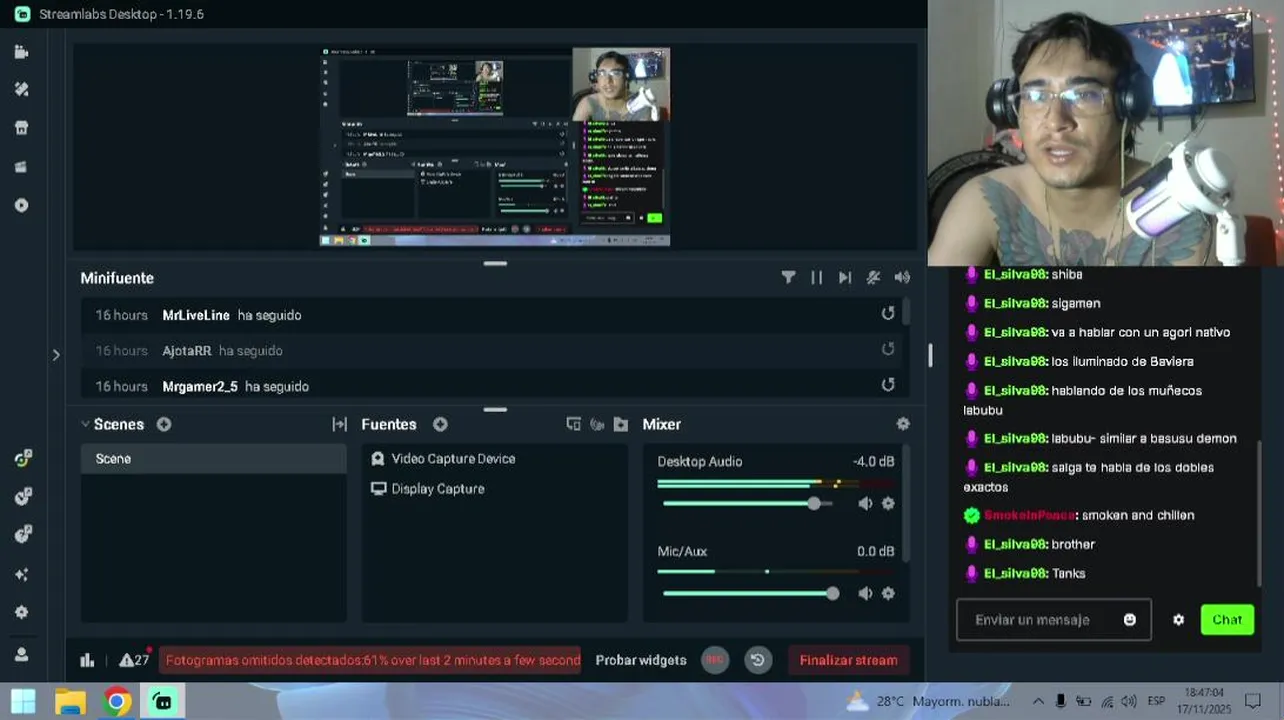Open scene transitions icon next to Scenes
The image size is (1284, 720).
coord(340,424)
